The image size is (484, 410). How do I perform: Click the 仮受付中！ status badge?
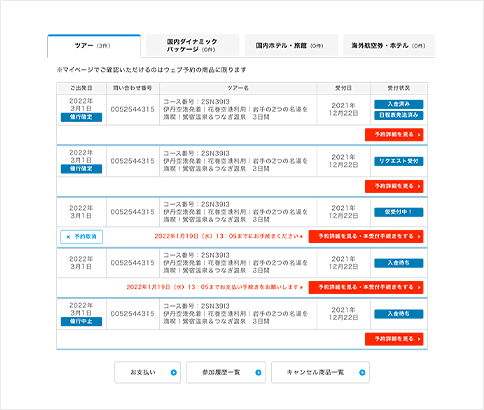[399, 212]
